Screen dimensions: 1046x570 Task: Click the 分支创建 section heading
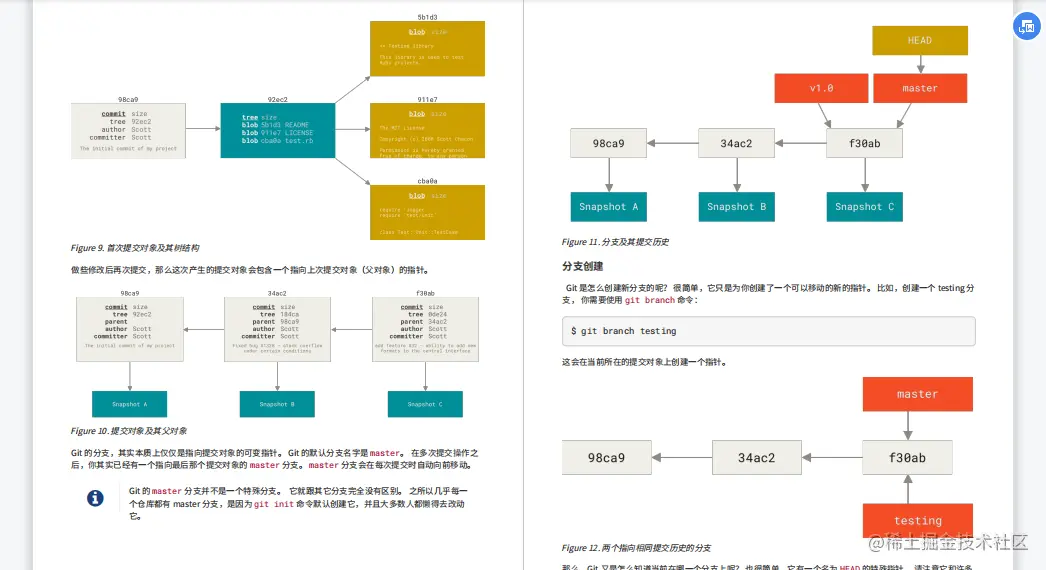click(582, 266)
